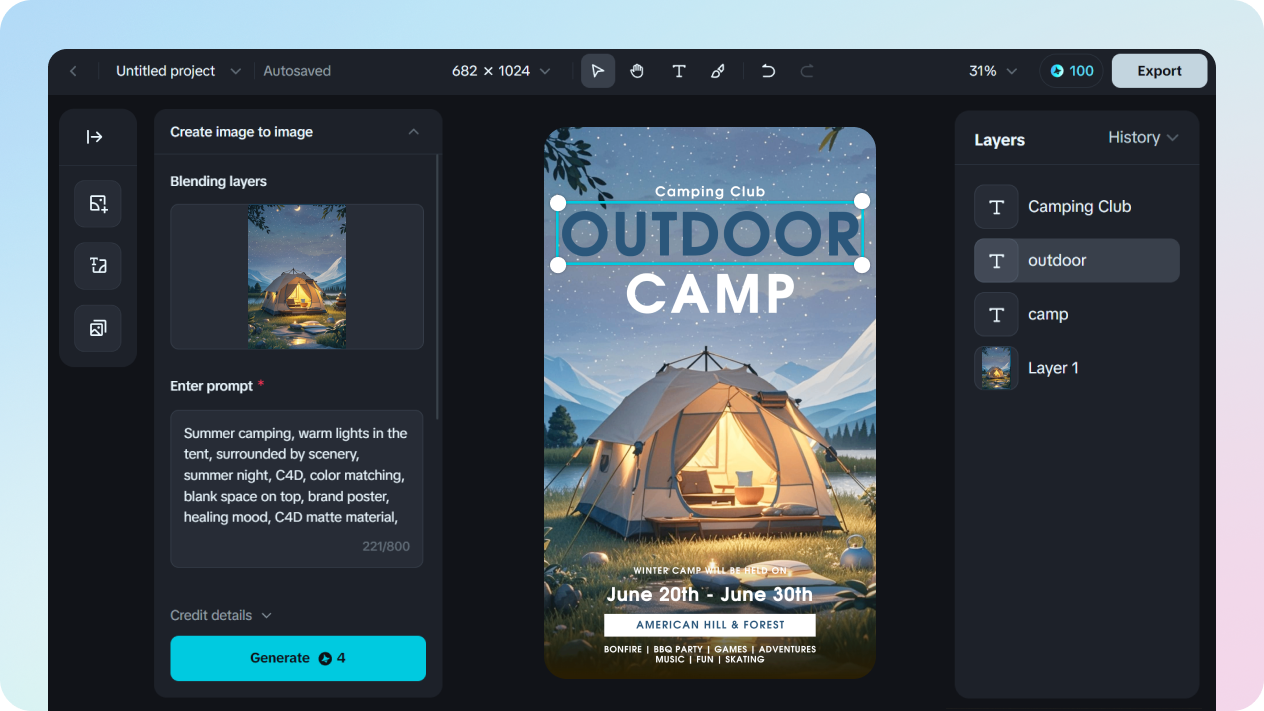The width and height of the screenshot is (1264, 711).
Task: Click the Camping Club text on canvas
Action: point(710,191)
